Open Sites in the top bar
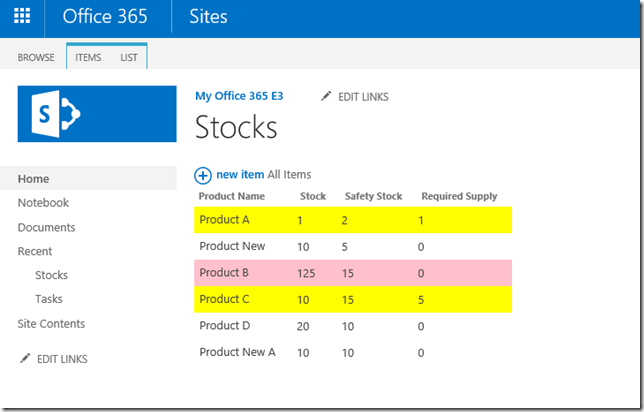Image resolution: width=644 pixels, height=412 pixels. point(209,17)
